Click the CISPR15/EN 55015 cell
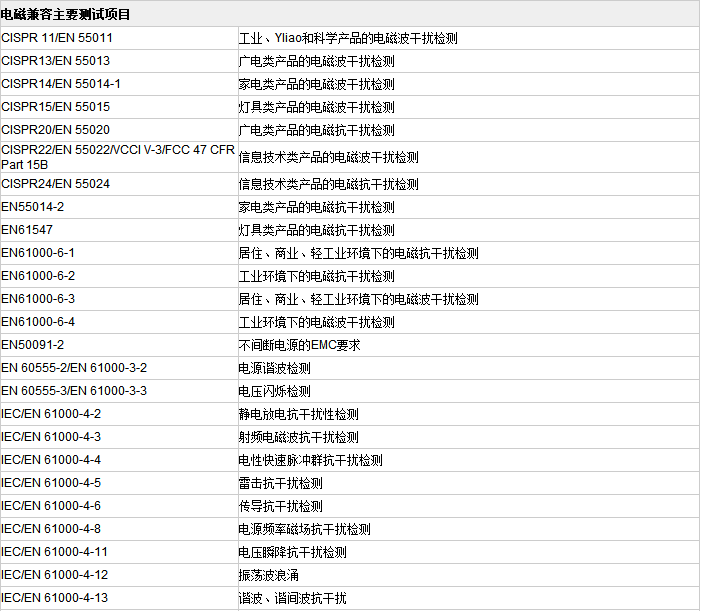 [x=55, y=107]
